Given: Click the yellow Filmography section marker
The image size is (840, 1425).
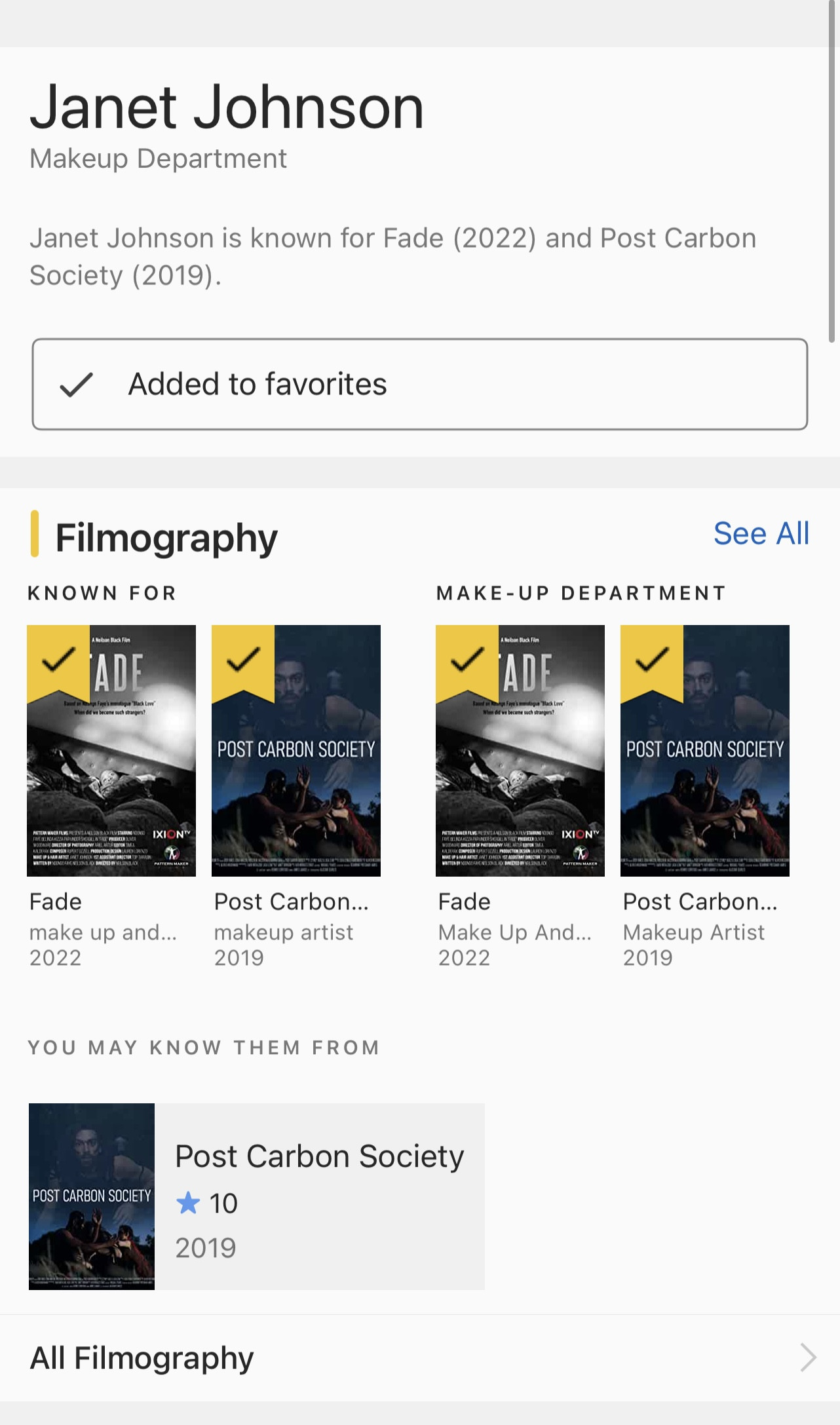Looking at the screenshot, I should tap(35, 534).
